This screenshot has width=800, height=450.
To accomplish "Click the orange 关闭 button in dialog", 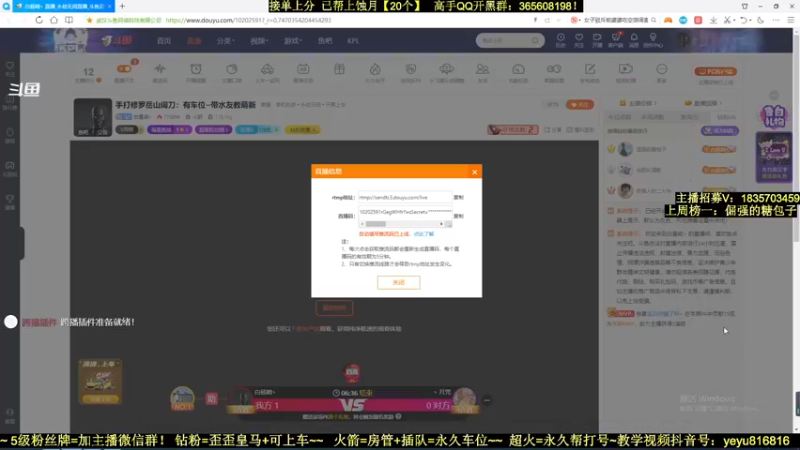I will [x=398, y=283].
